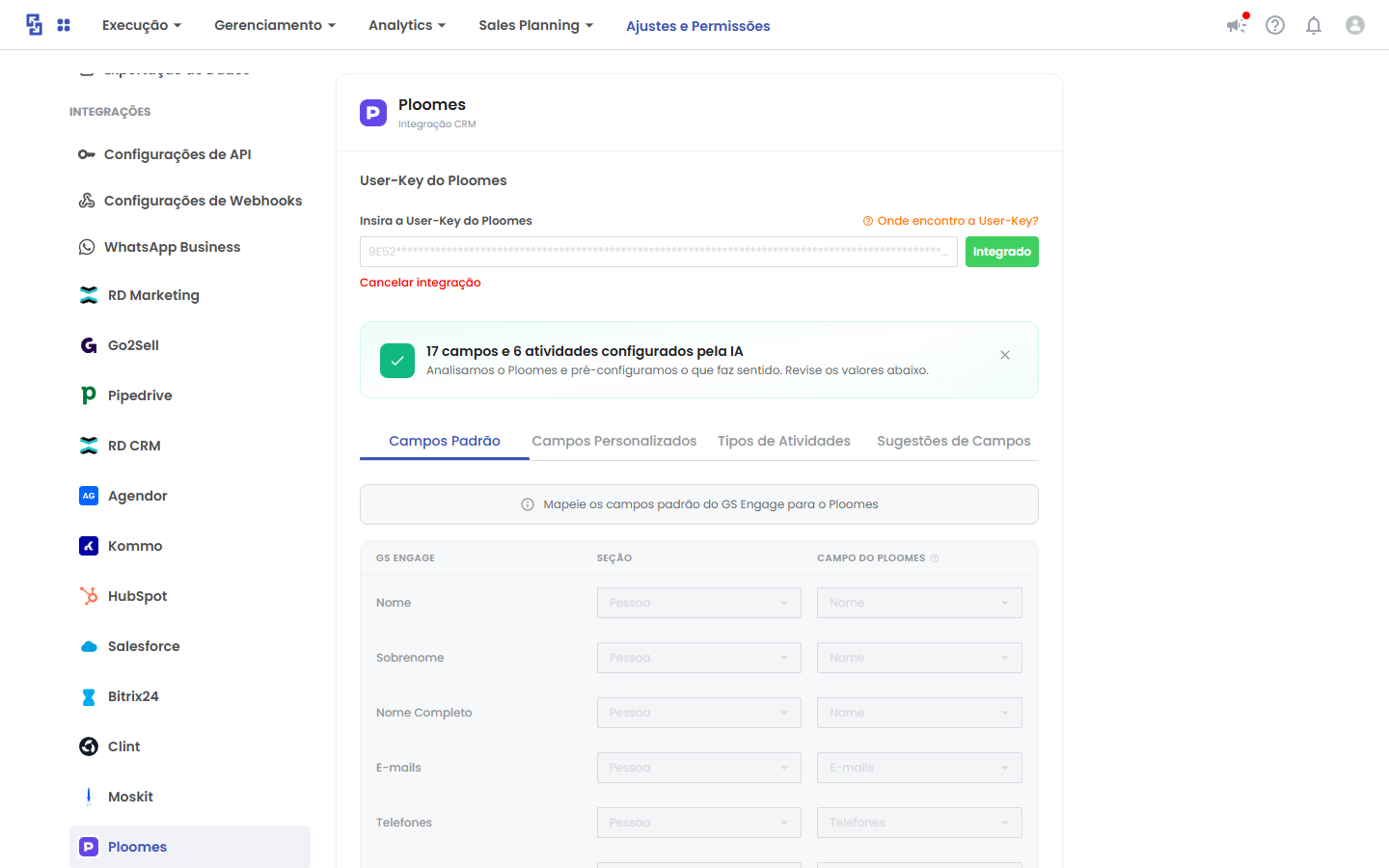Click the 'GS ENGAGE' column header
Image resolution: width=1389 pixels, height=868 pixels.
pos(405,558)
